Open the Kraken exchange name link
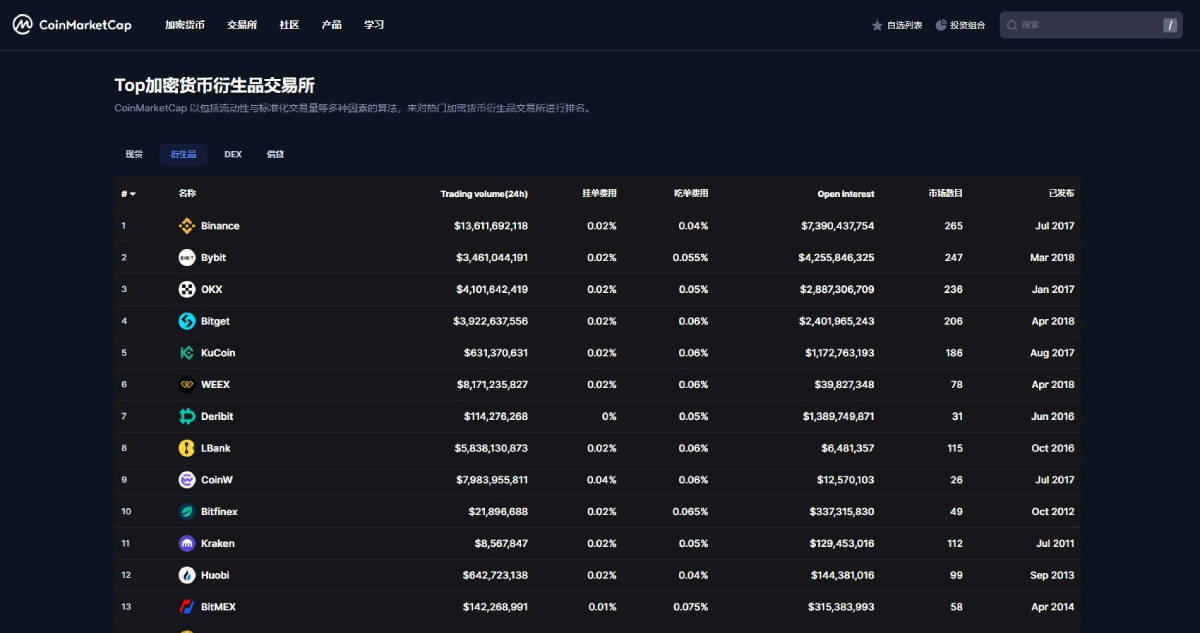1200x633 pixels. click(218, 543)
